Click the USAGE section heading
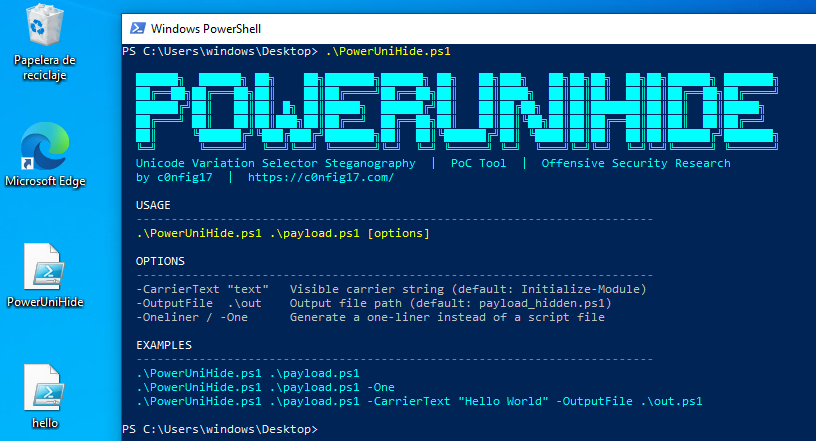 [153, 205]
